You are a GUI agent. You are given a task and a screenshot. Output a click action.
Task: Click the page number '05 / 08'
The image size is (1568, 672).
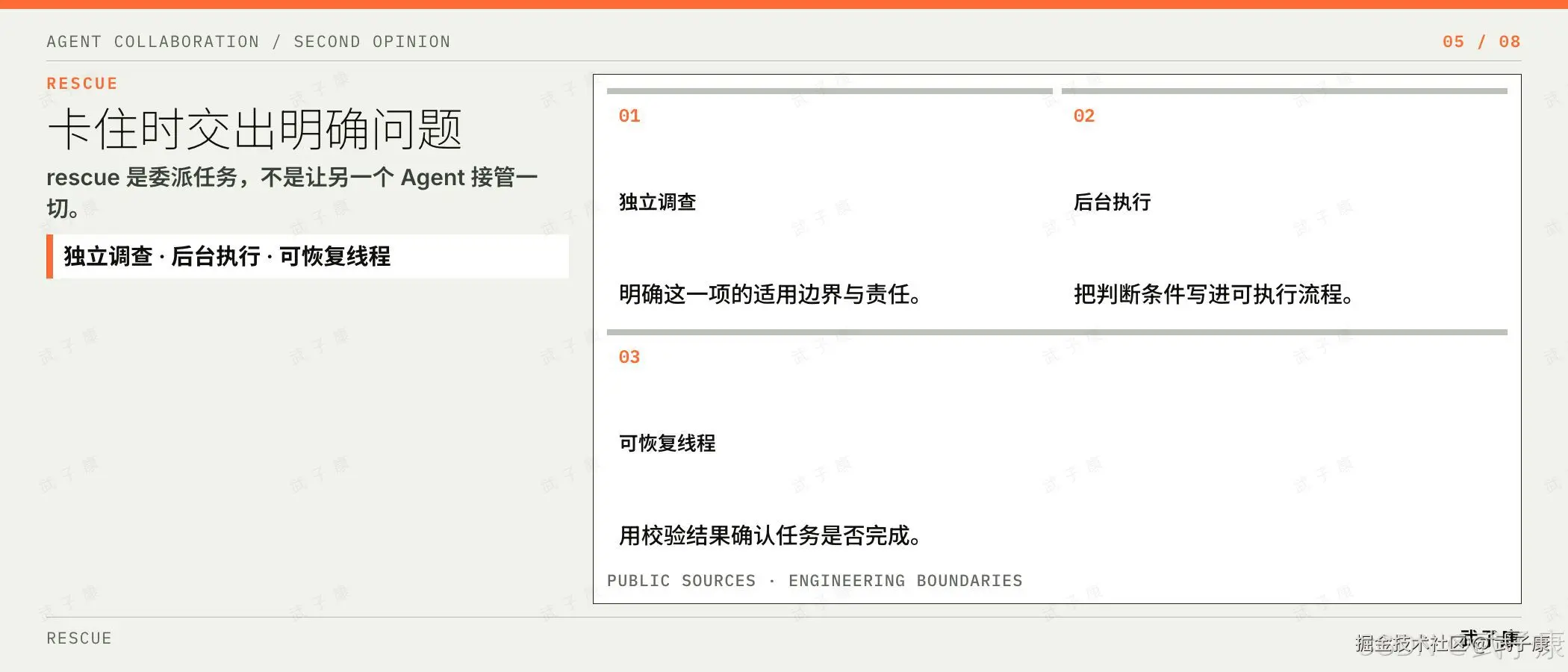coord(1481,42)
